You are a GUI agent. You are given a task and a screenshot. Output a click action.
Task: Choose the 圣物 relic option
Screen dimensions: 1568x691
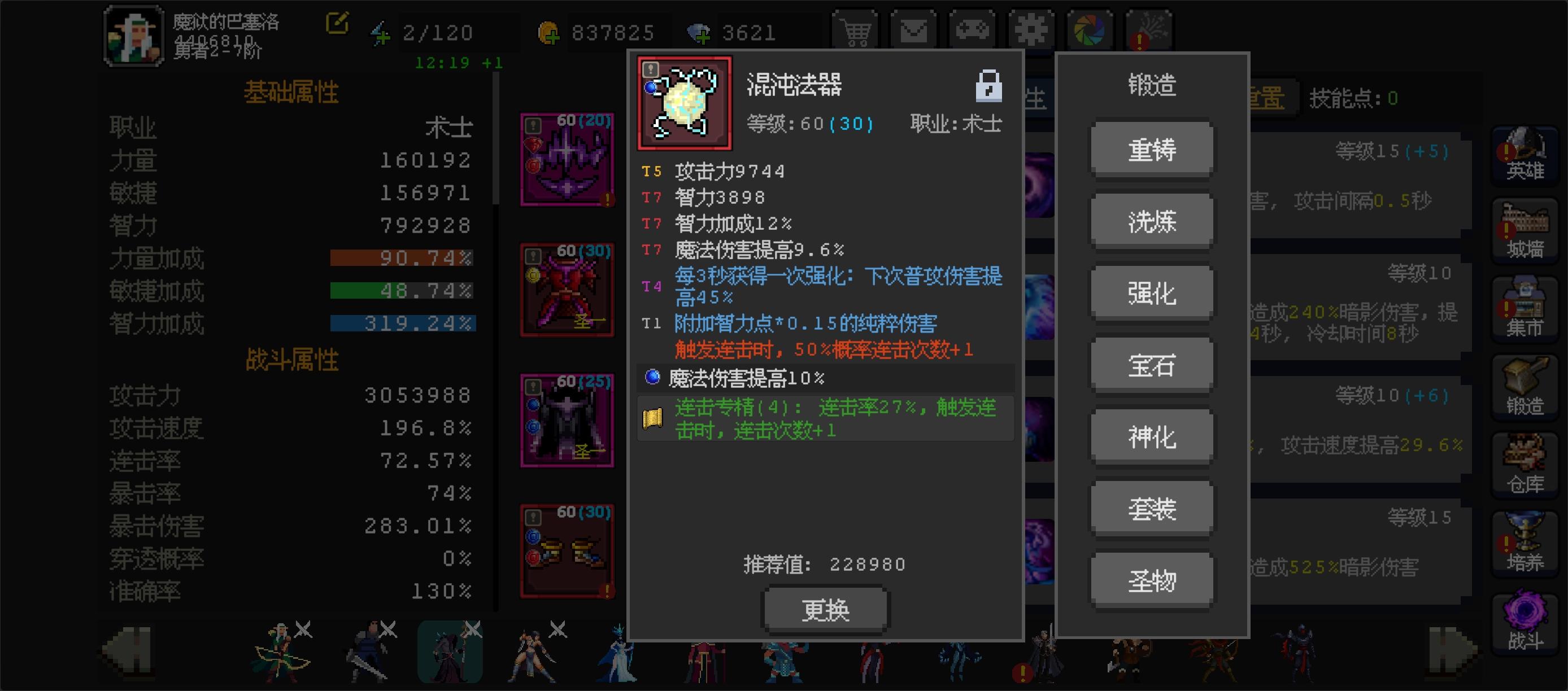1152,580
